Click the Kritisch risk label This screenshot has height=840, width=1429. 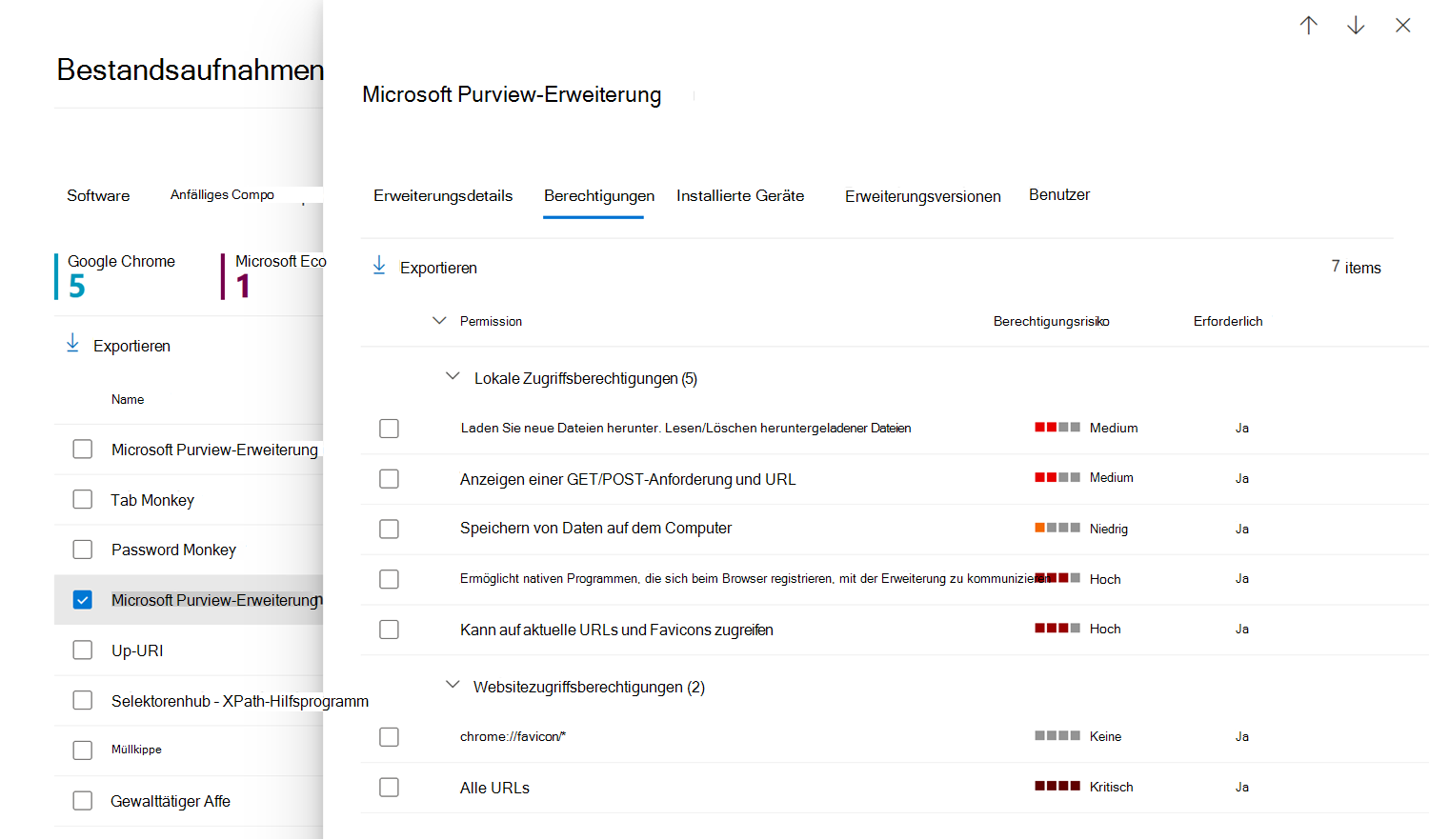pyautogui.click(x=1112, y=788)
